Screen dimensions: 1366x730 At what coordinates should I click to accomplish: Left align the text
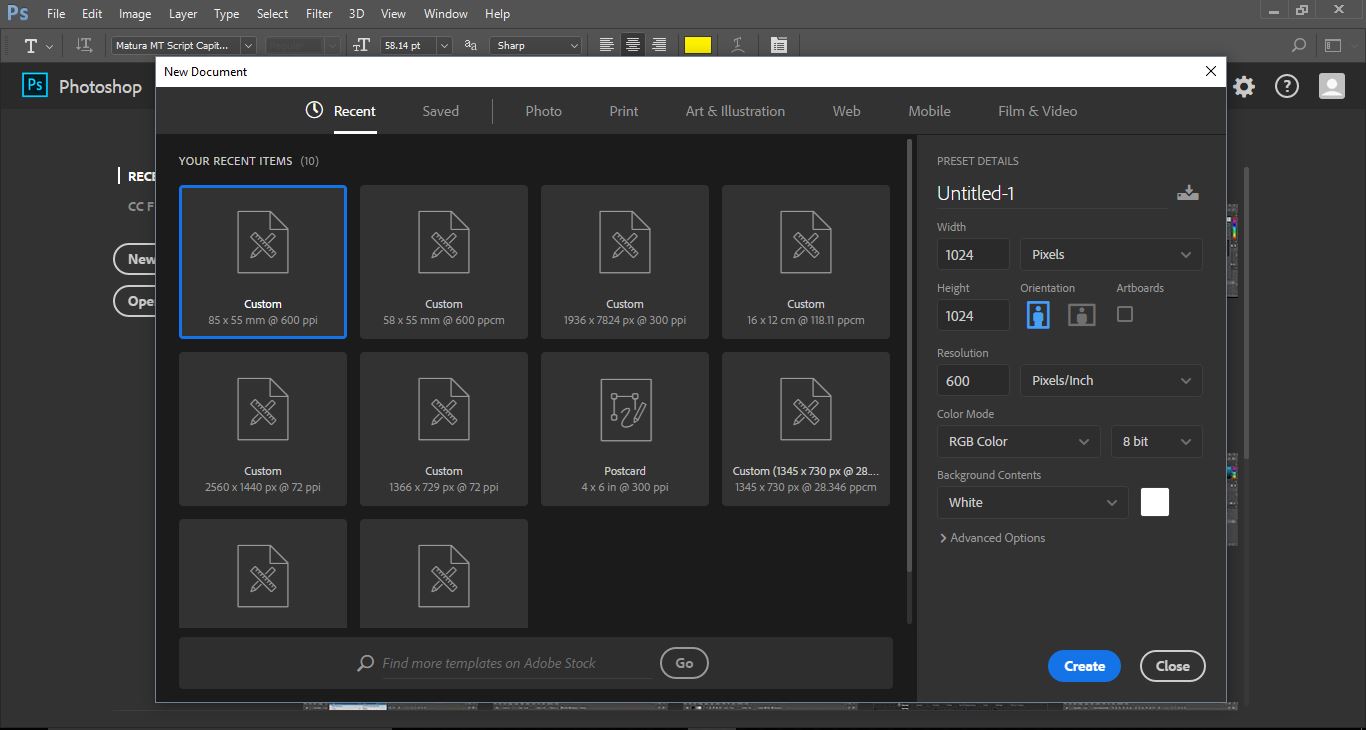(606, 45)
